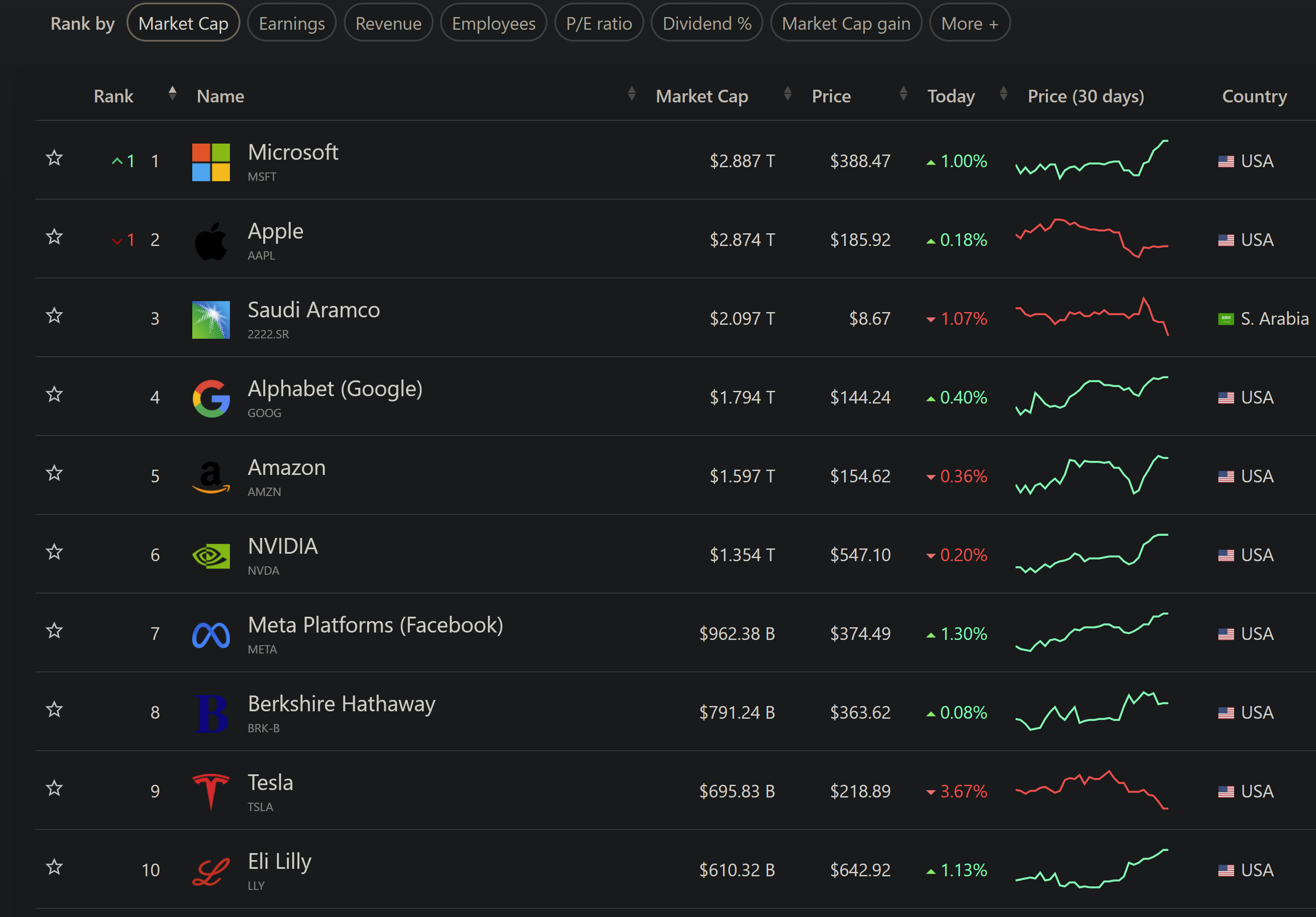Image resolution: width=1316 pixels, height=917 pixels.
Task: Click Tesla's 30-day price chart
Action: 1091,791
